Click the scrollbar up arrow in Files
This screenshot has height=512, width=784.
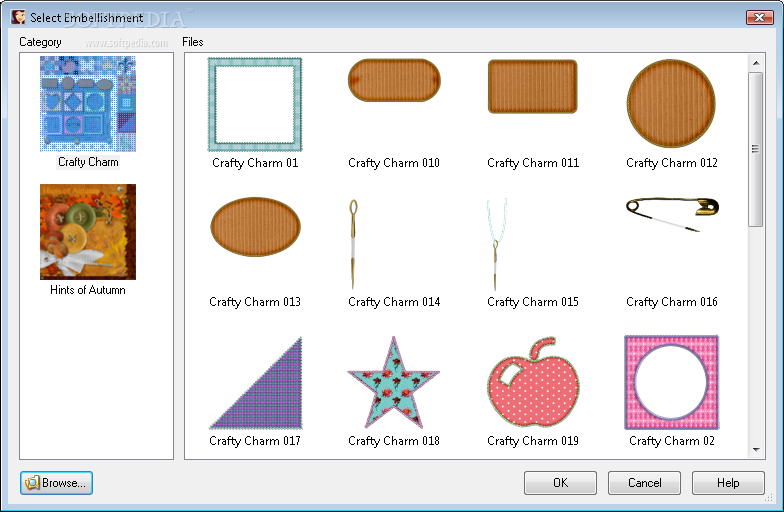[x=756, y=63]
